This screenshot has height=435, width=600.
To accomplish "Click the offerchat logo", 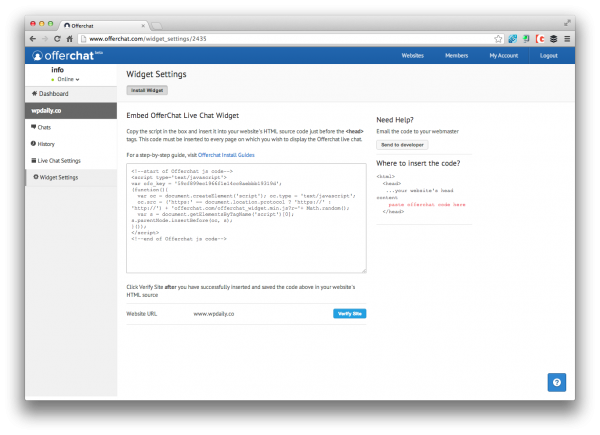I will tap(67, 56).
